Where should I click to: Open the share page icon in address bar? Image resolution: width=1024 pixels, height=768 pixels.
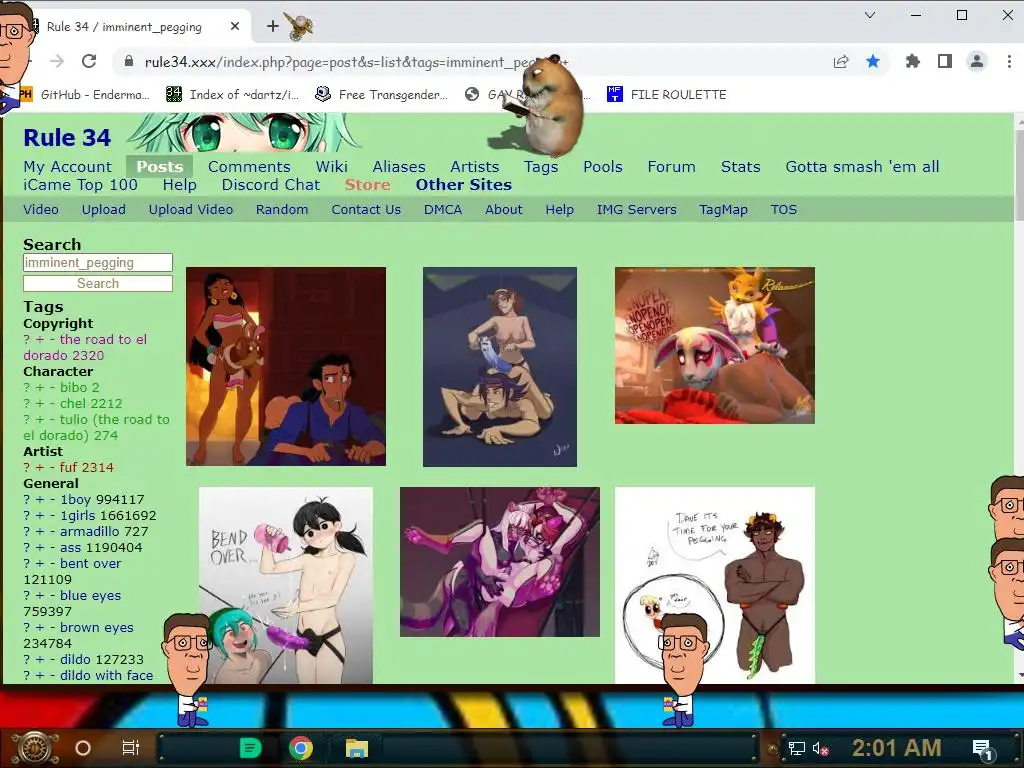(x=840, y=61)
